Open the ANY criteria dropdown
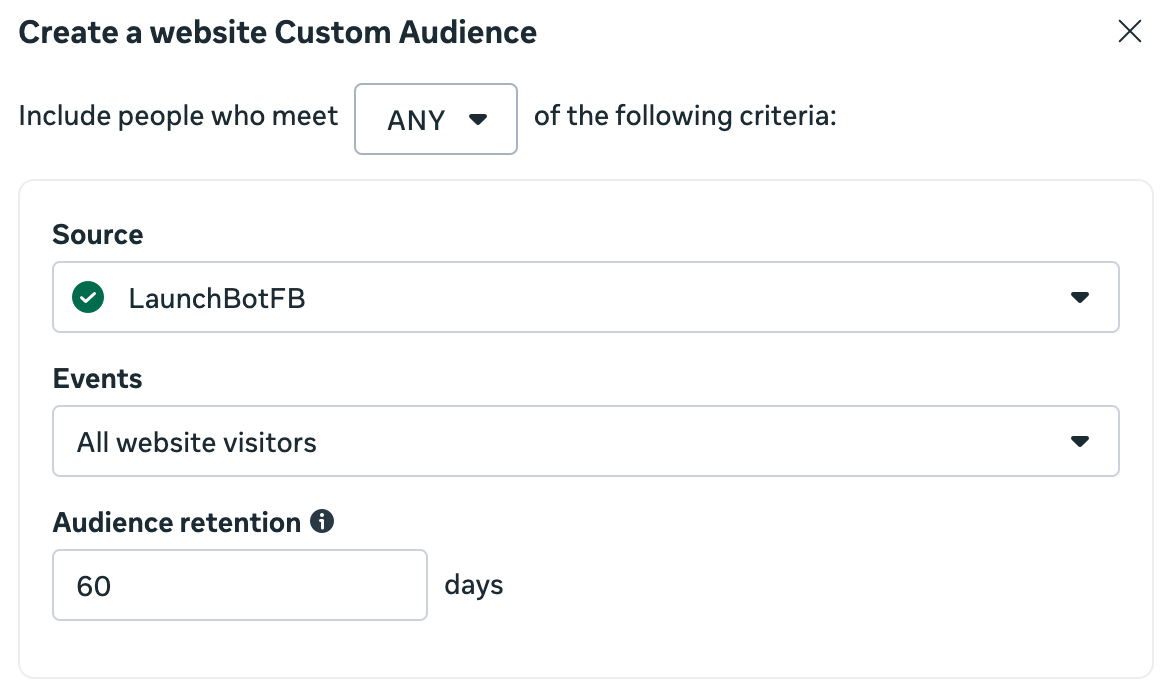 (435, 119)
